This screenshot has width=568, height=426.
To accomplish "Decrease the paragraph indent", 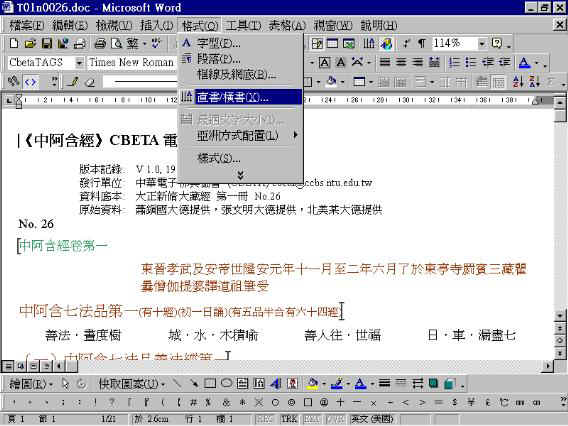I will click(x=488, y=63).
